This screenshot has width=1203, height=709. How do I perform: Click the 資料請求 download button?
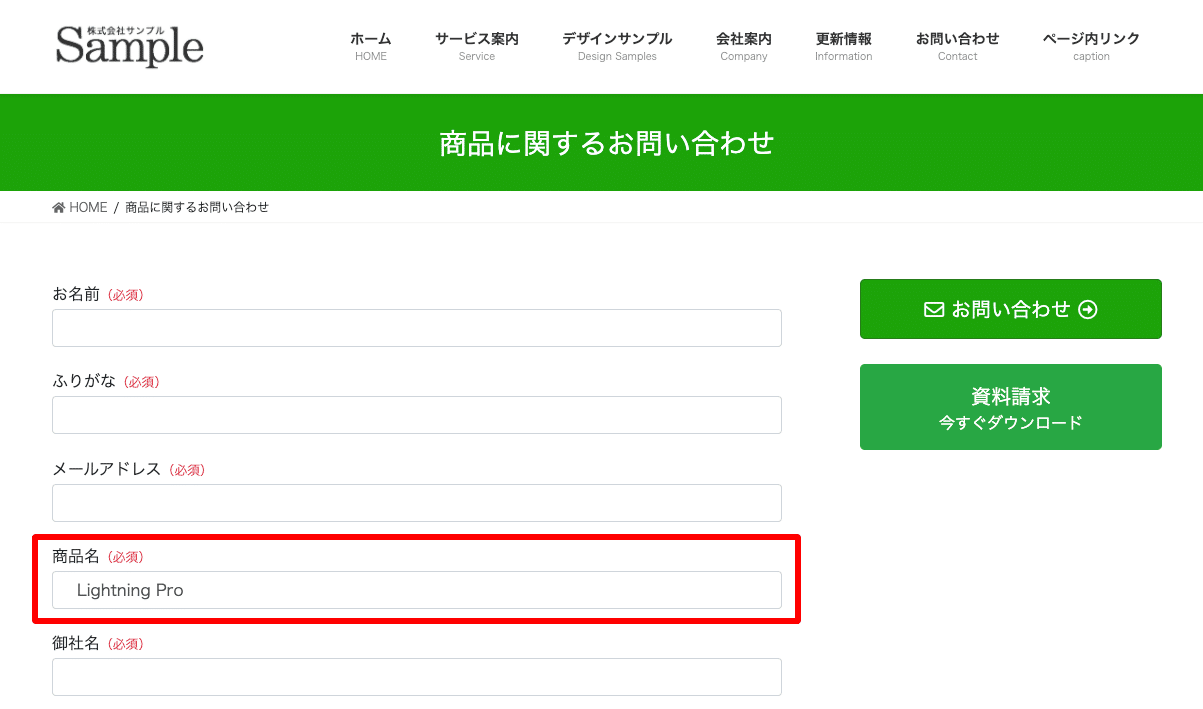pyautogui.click(x=1010, y=407)
